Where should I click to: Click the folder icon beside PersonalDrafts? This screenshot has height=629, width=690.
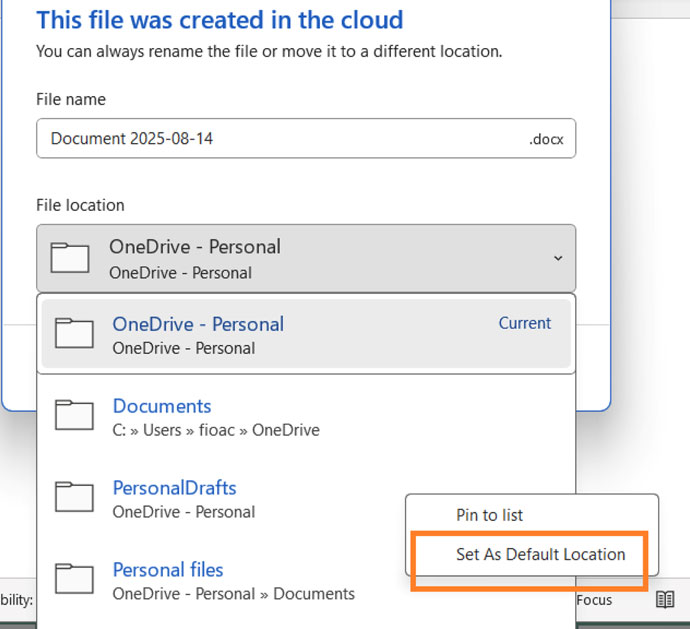pyautogui.click(x=74, y=497)
